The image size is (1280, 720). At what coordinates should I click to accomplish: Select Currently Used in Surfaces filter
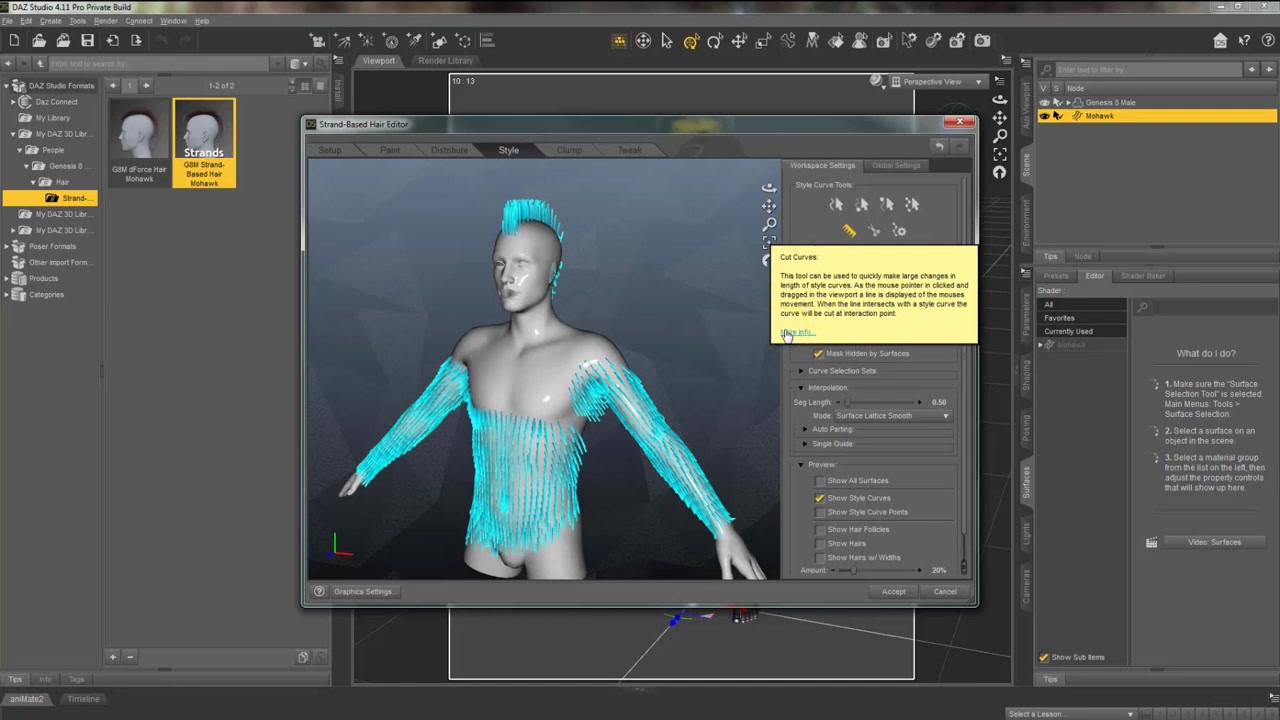(1069, 332)
